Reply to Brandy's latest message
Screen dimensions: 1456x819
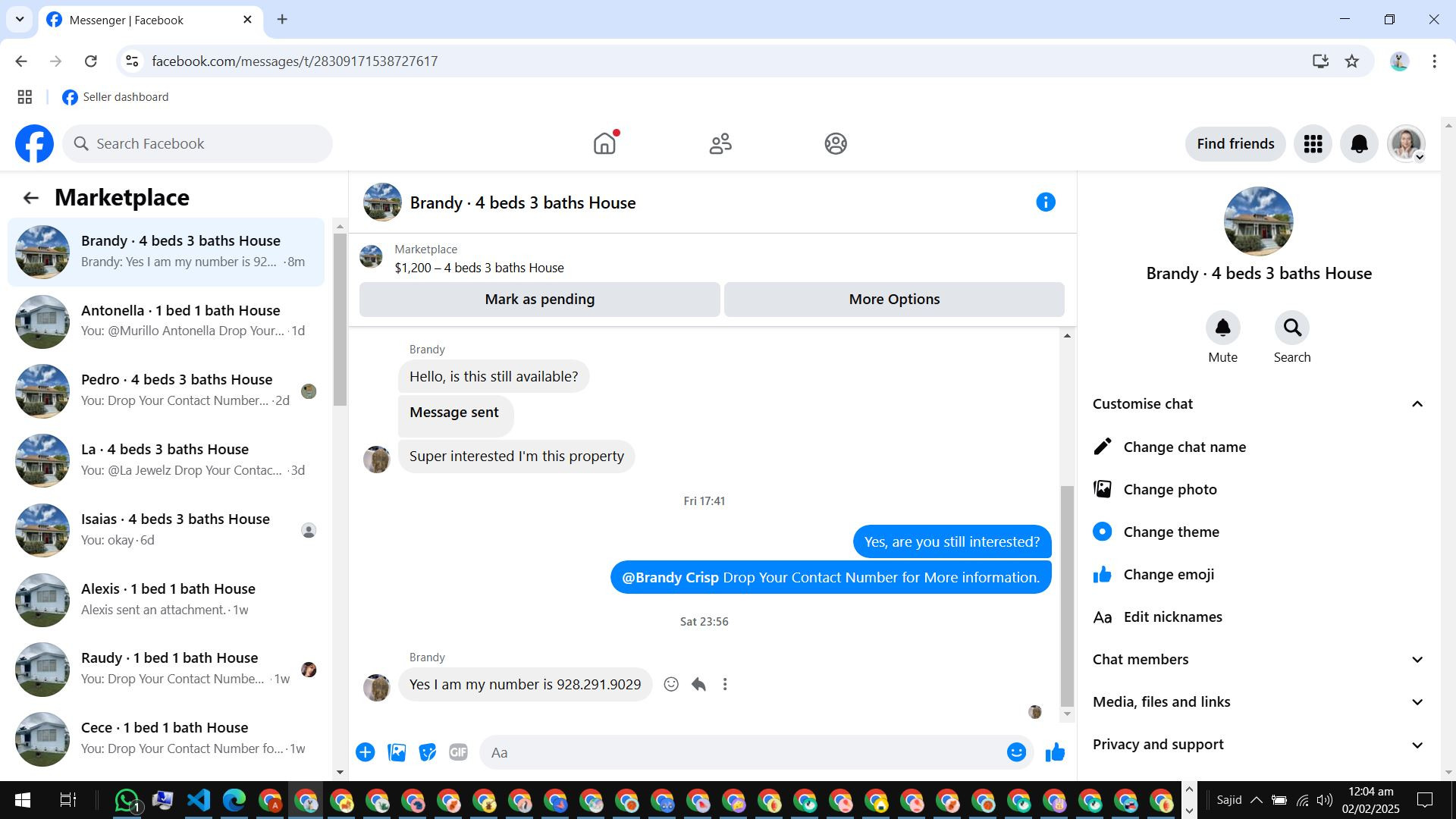tap(698, 685)
